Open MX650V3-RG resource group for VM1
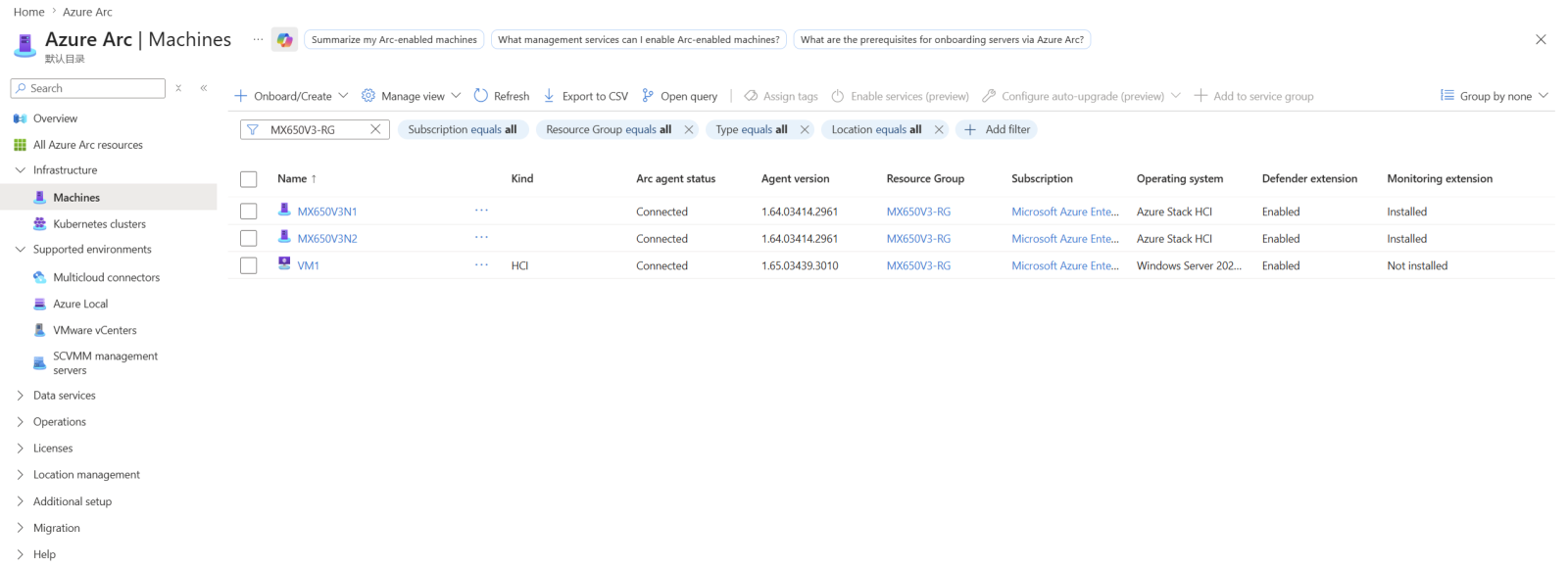 coord(918,265)
